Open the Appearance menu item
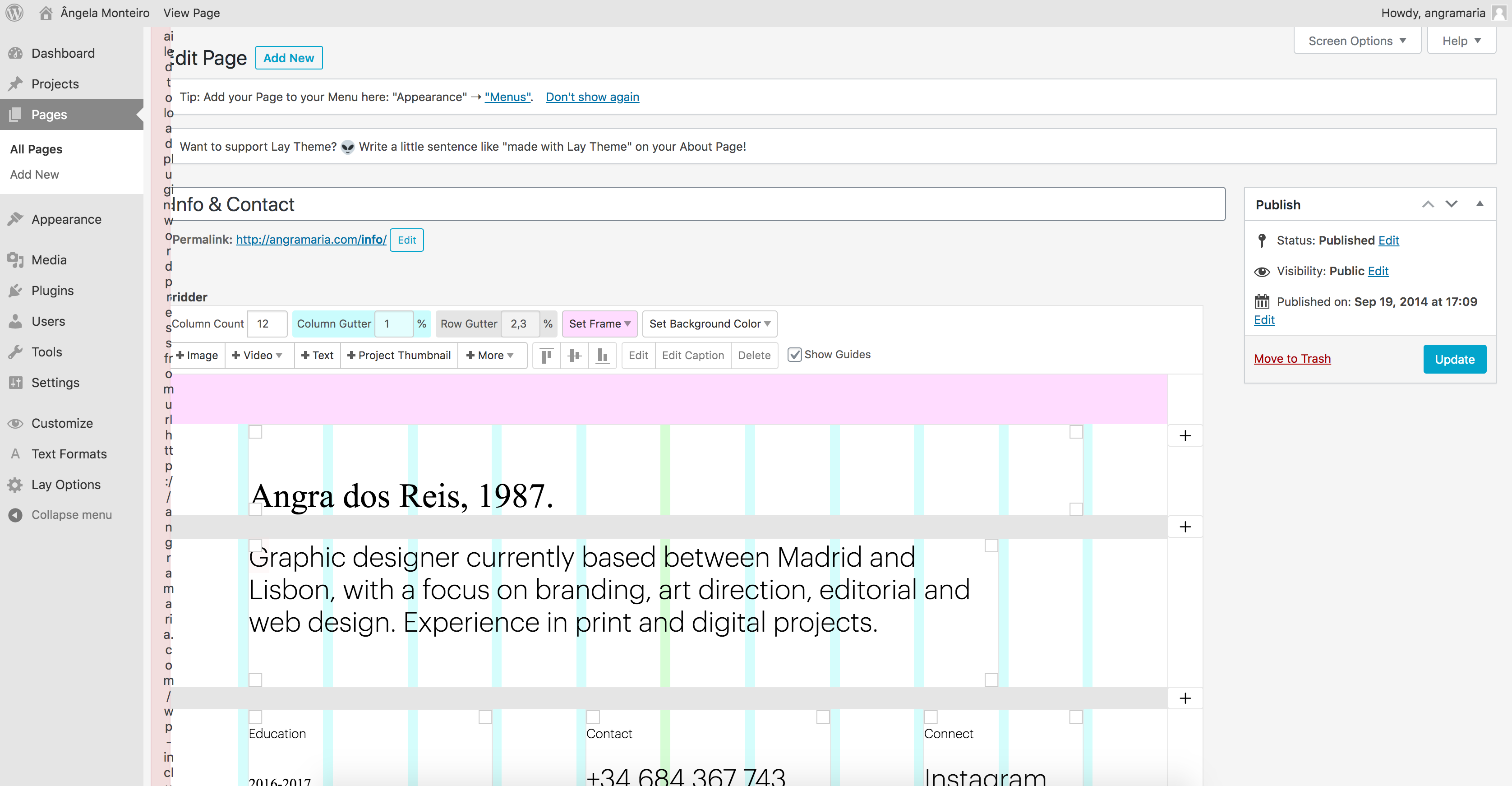The width and height of the screenshot is (1512, 786). click(66, 219)
